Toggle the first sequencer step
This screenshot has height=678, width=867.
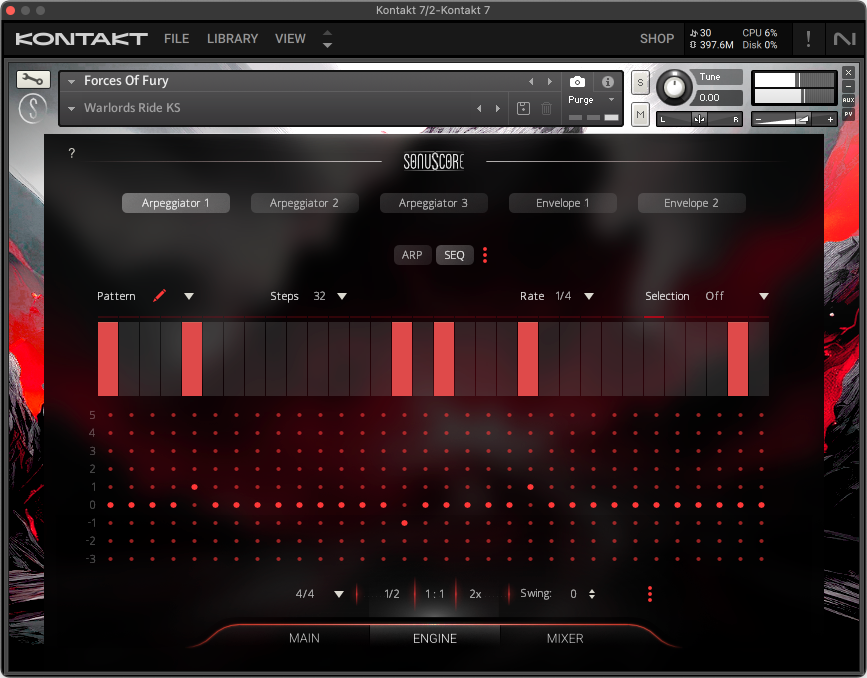tap(108, 359)
